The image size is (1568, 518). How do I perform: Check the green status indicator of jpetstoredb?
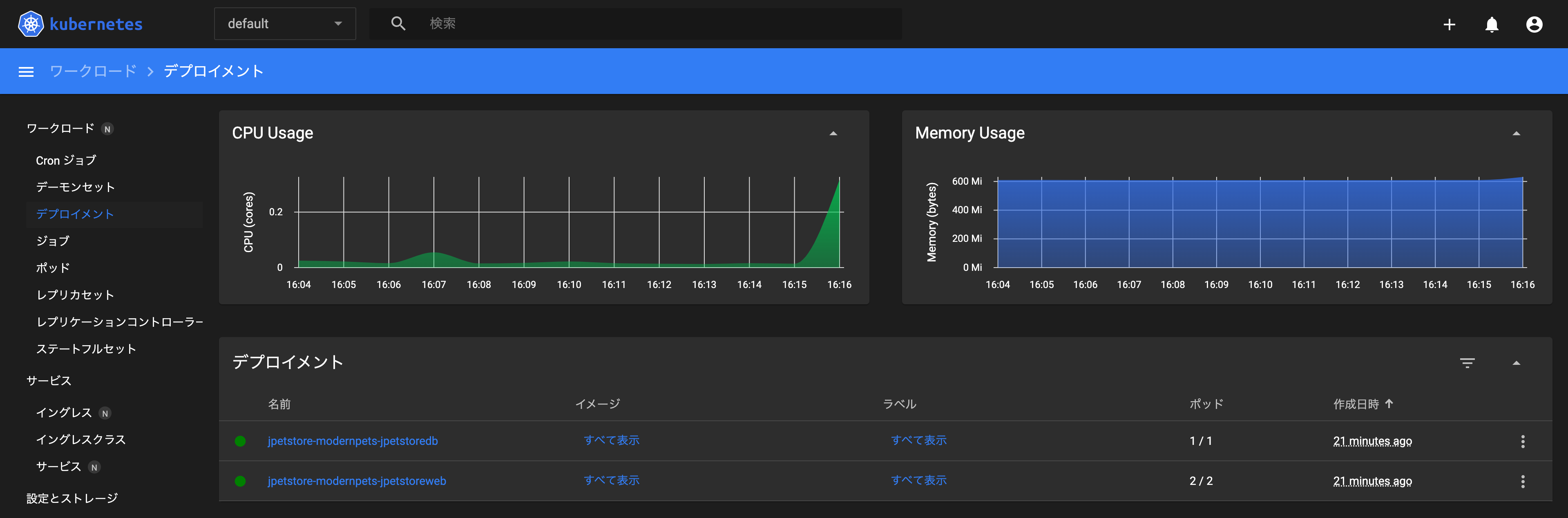241,441
